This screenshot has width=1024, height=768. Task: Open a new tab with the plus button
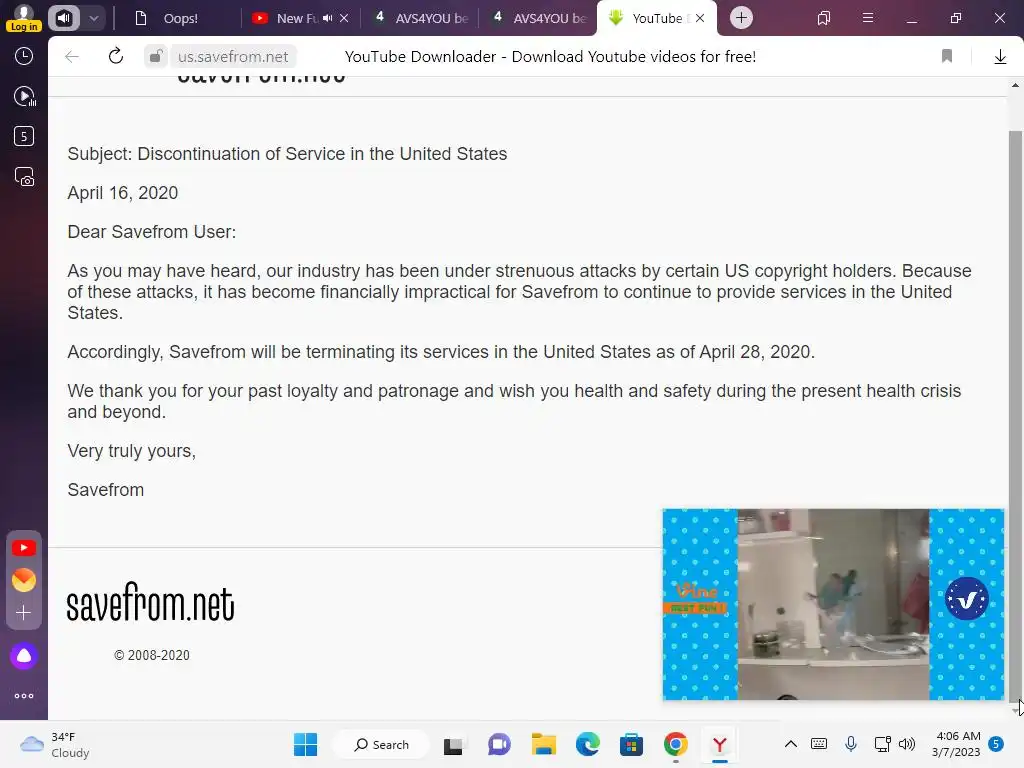[741, 18]
